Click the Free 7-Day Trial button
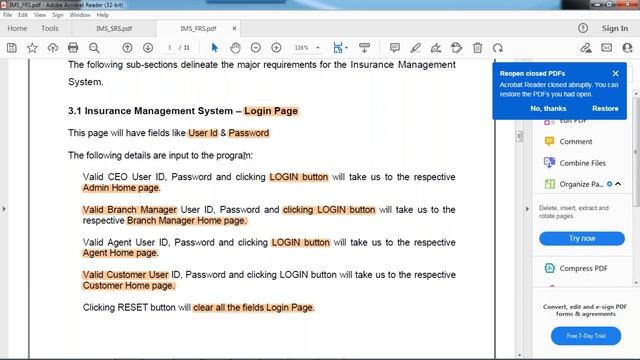640x360 pixels. tap(586, 336)
